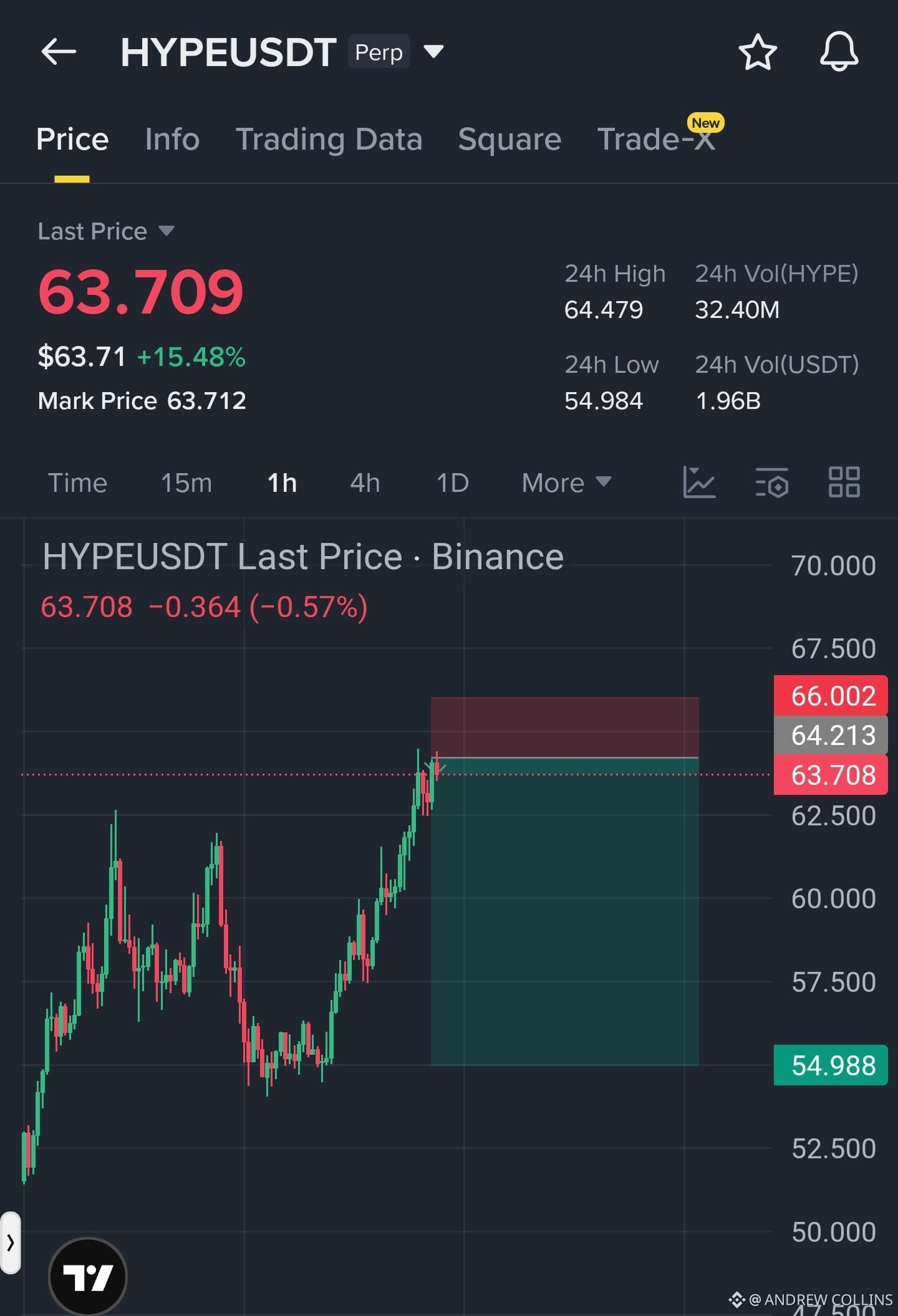
Task: Open the Last Price type dropdown
Action: [106, 231]
